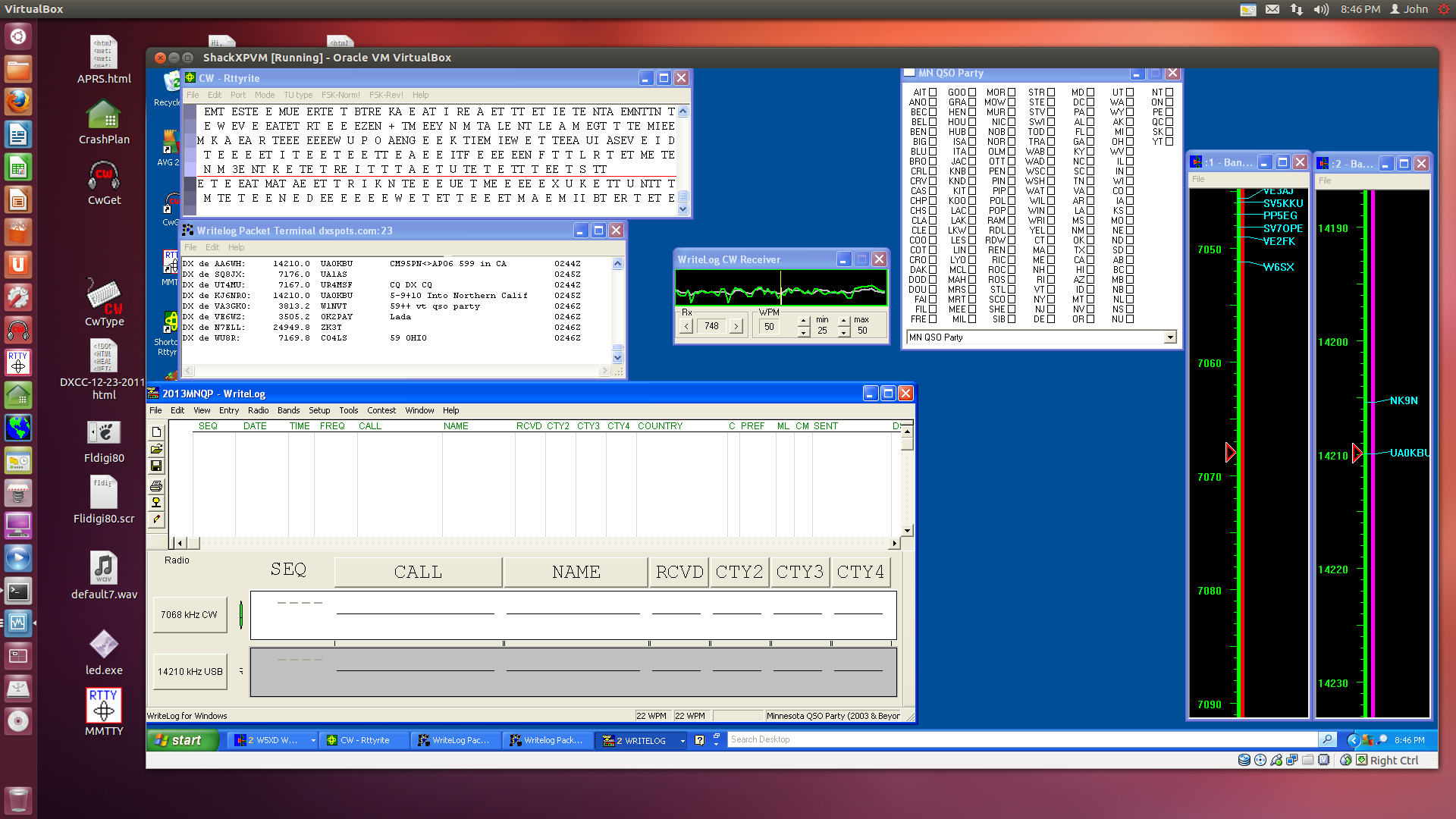
Task: Open File menu in Packet Terminal window
Action: 190,248
